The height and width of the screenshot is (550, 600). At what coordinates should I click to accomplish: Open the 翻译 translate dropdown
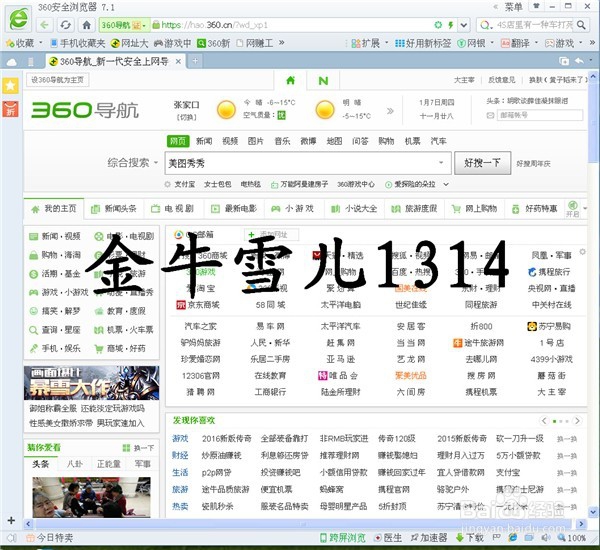coord(519,43)
